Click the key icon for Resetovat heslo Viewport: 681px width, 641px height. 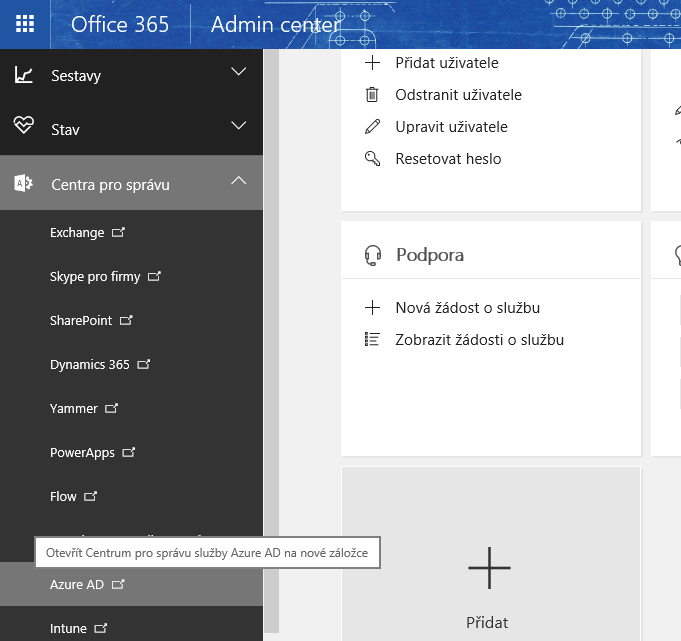(x=372, y=159)
